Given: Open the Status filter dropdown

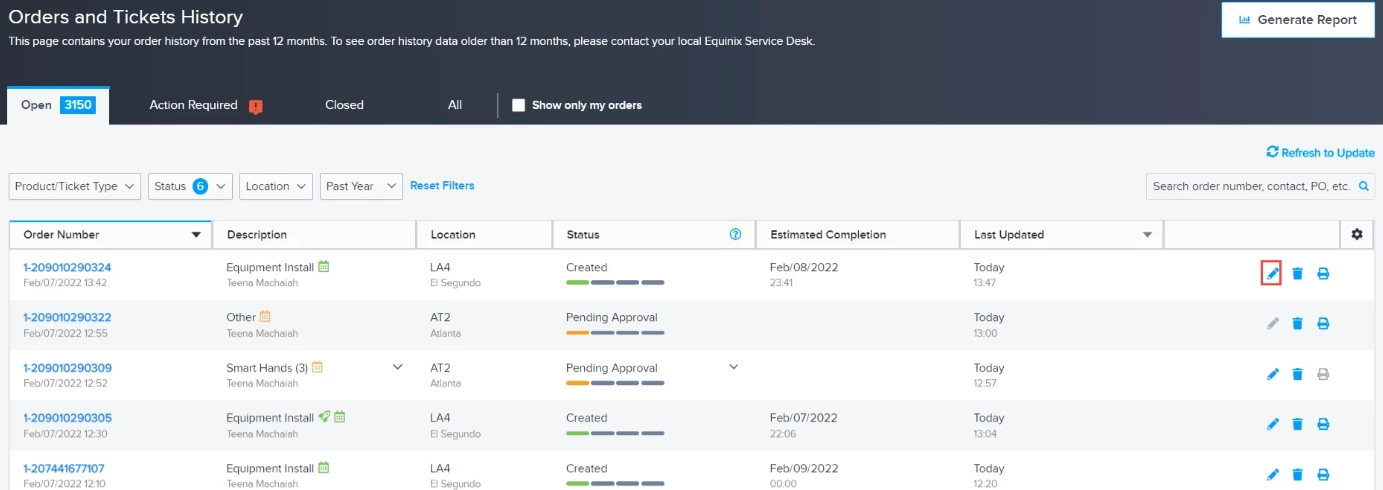Looking at the screenshot, I should point(190,186).
